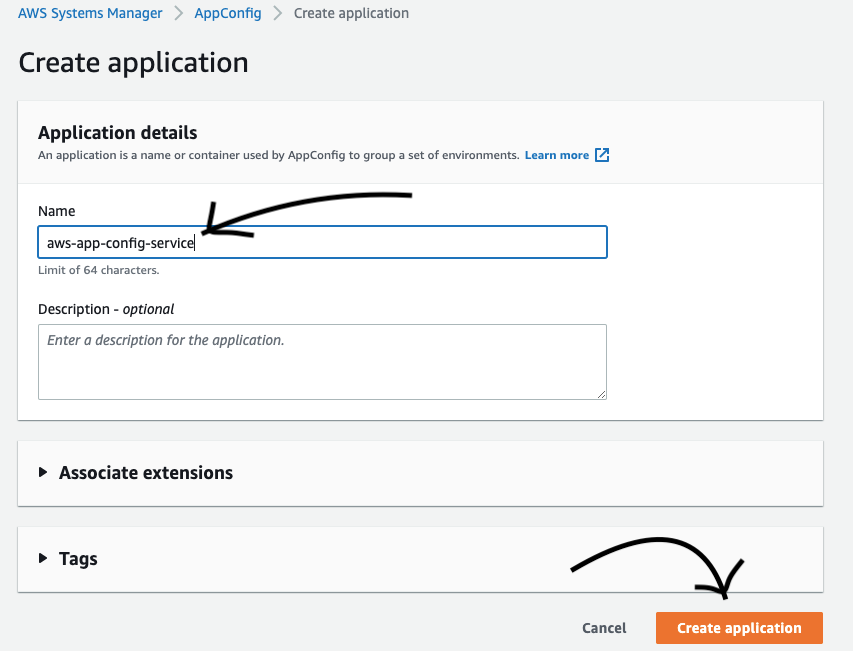Click the Create application breadcrumb entry
The width and height of the screenshot is (853, 651).
point(351,13)
